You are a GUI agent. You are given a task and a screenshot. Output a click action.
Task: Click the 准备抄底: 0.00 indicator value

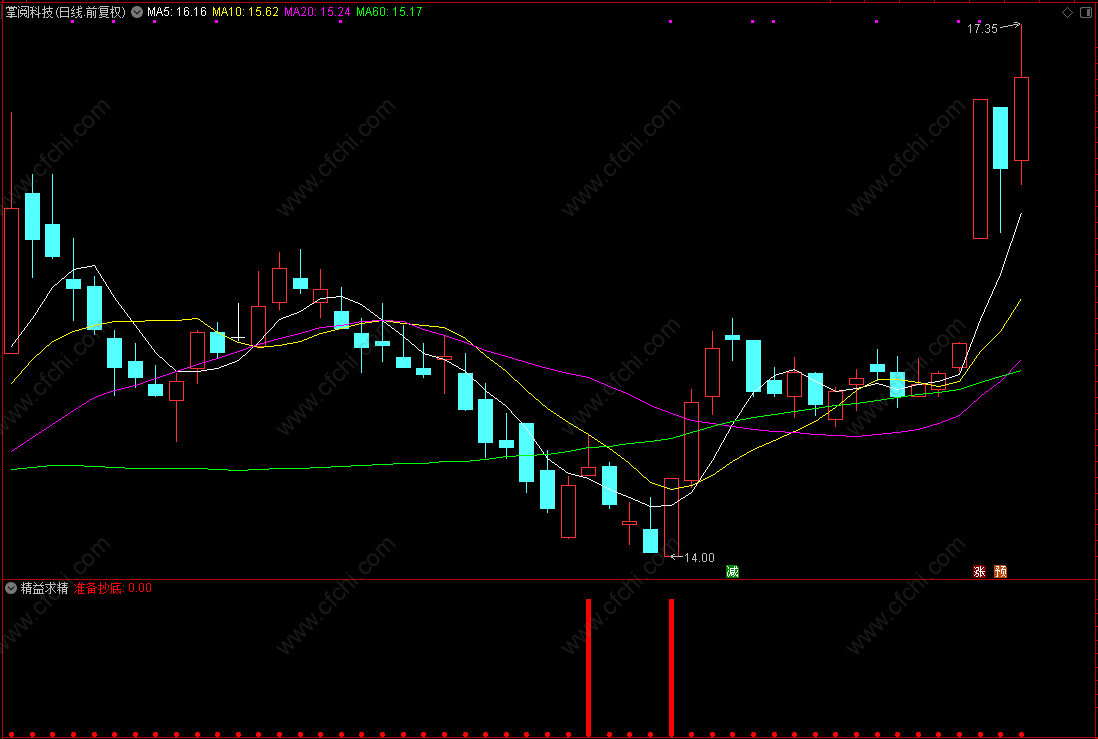click(112, 588)
